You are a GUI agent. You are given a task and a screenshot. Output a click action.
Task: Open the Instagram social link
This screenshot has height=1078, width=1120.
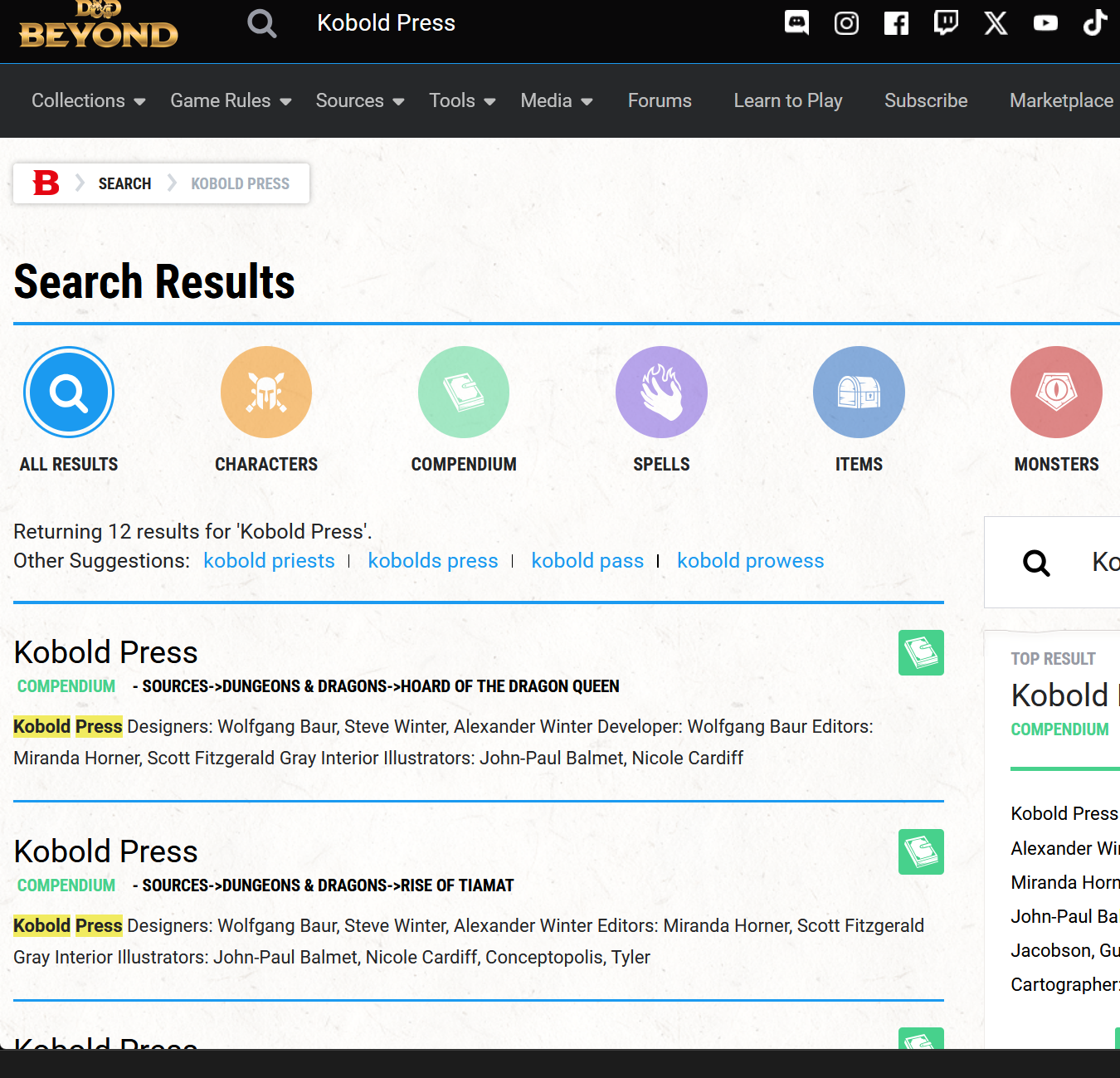tap(846, 23)
